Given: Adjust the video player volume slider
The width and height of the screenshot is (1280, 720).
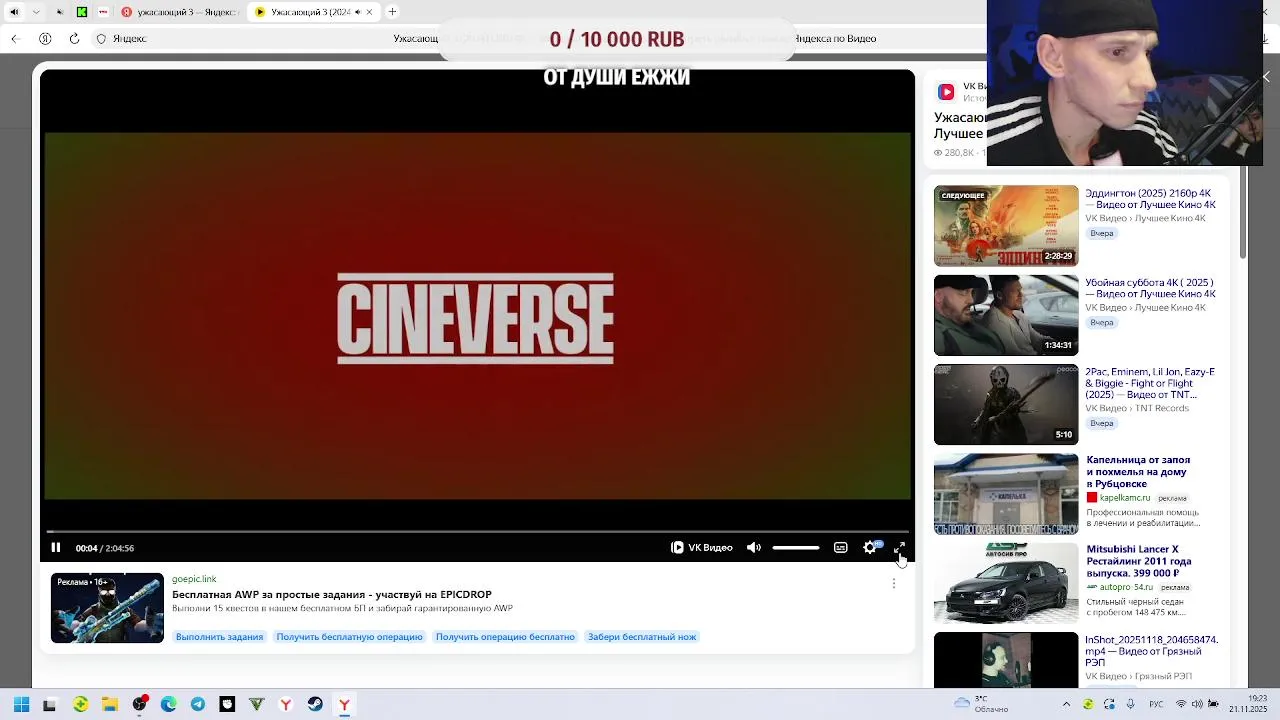Looking at the screenshot, I should click(796, 548).
